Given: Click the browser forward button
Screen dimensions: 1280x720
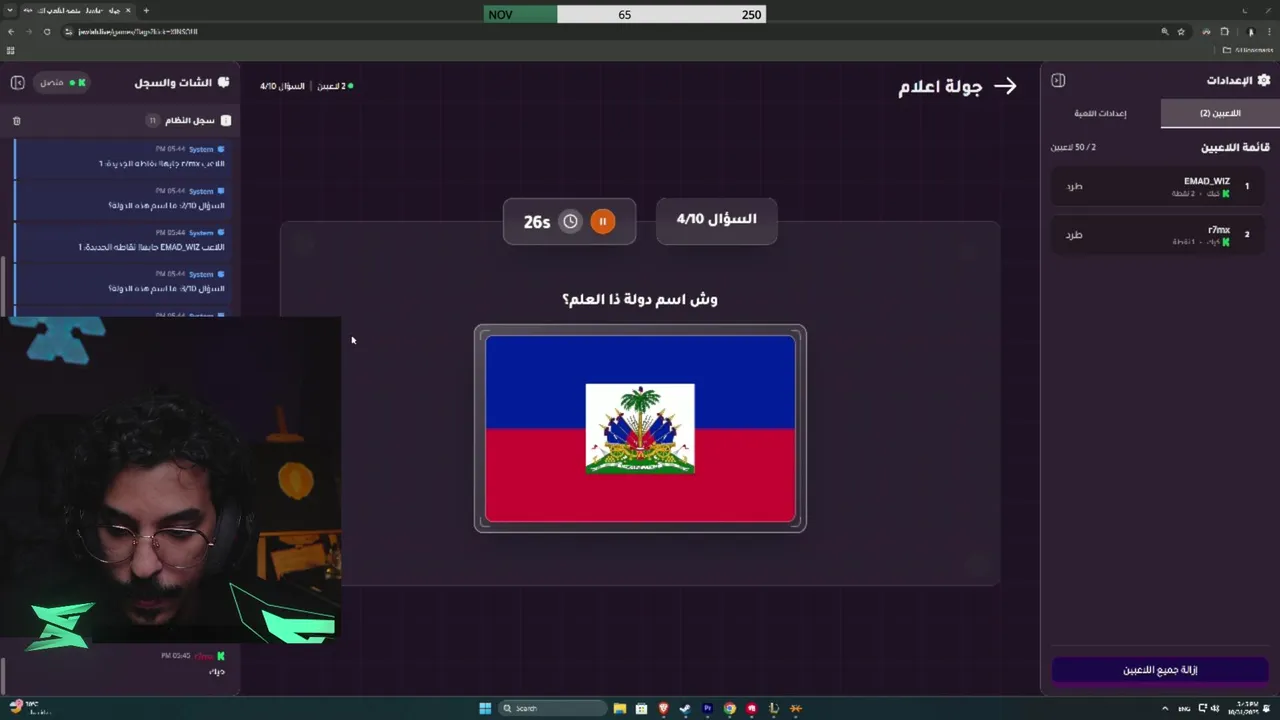Looking at the screenshot, I should 29,31.
